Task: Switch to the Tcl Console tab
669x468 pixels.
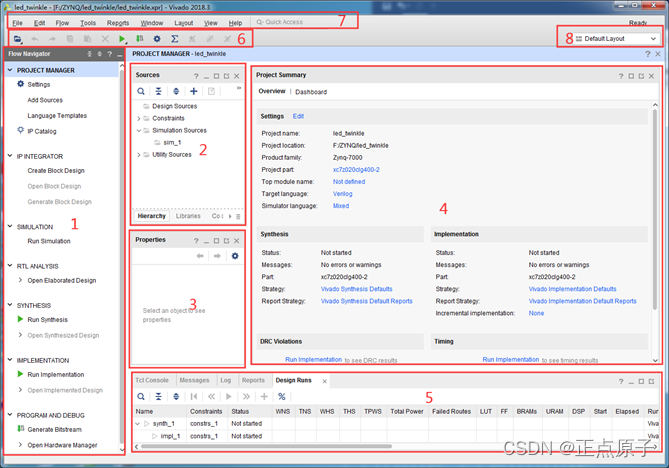Action: click(x=152, y=380)
